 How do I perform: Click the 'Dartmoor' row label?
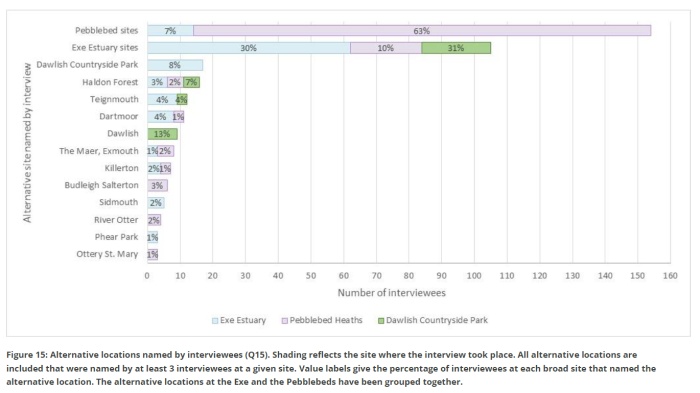tap(119, 117)
